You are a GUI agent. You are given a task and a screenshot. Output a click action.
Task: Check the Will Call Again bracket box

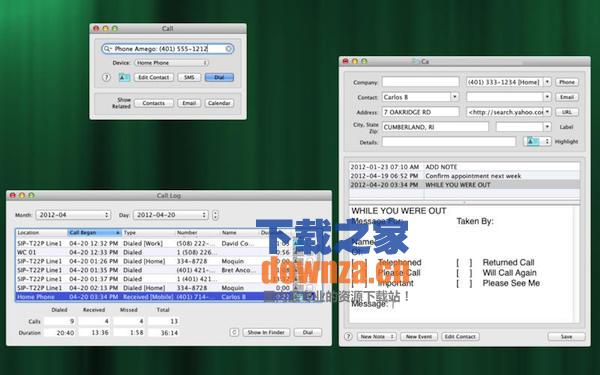pos(464,273)
